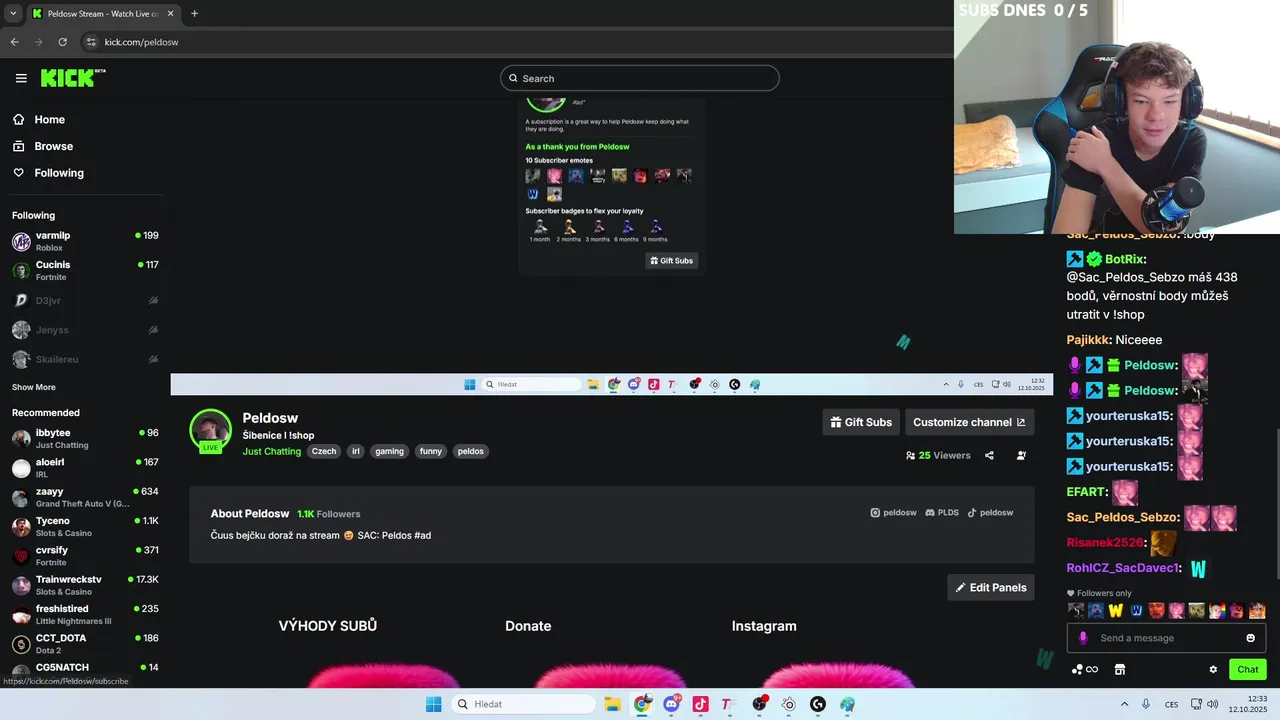Viewport: 1280px width, 720px height.
Task: Click the funny tag
Action: [431, 451]
